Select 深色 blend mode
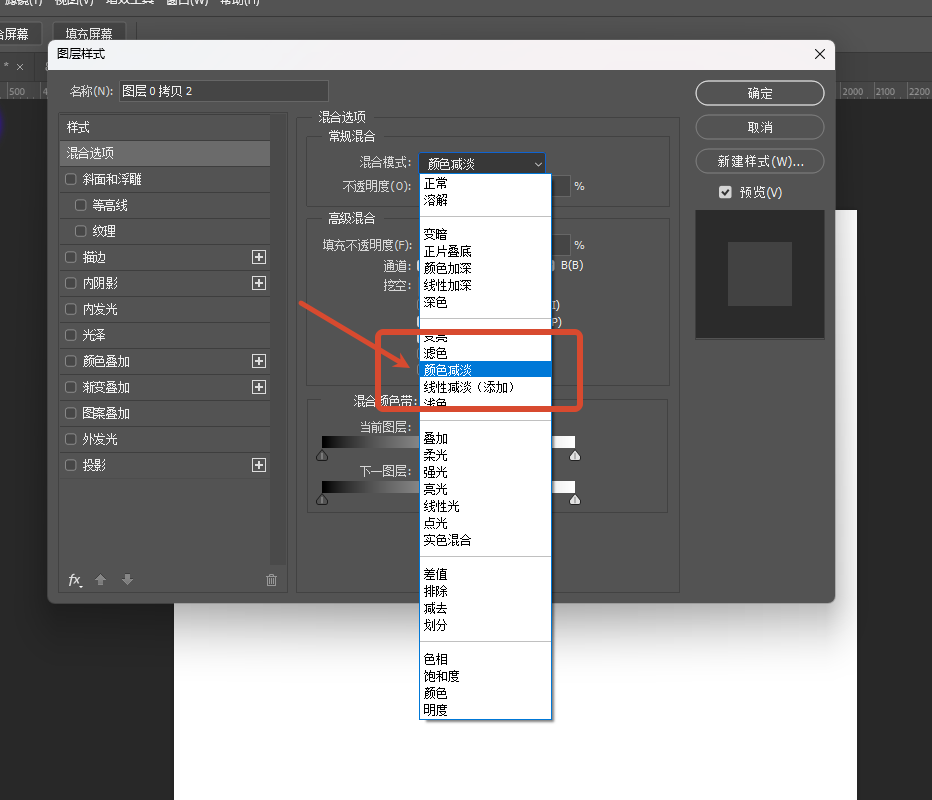The image size is (932, 800). pyautogui.click(x=486, y=303)
